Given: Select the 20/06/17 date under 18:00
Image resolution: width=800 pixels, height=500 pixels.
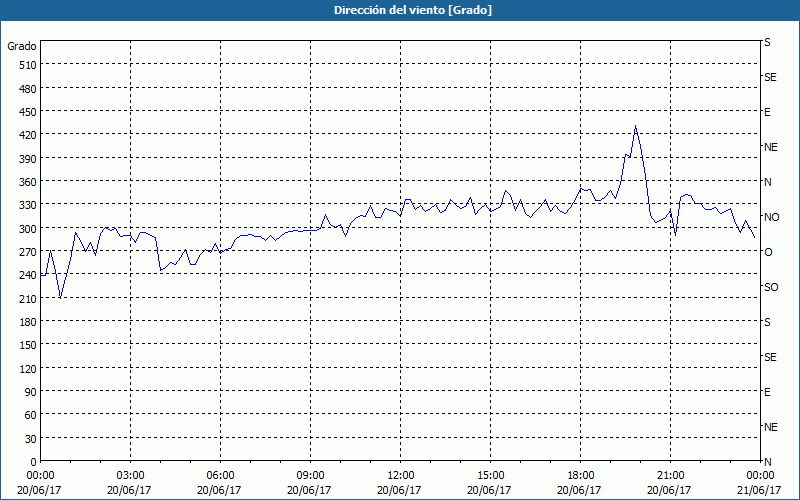Looking at the screenshot, I should [579, 490].
